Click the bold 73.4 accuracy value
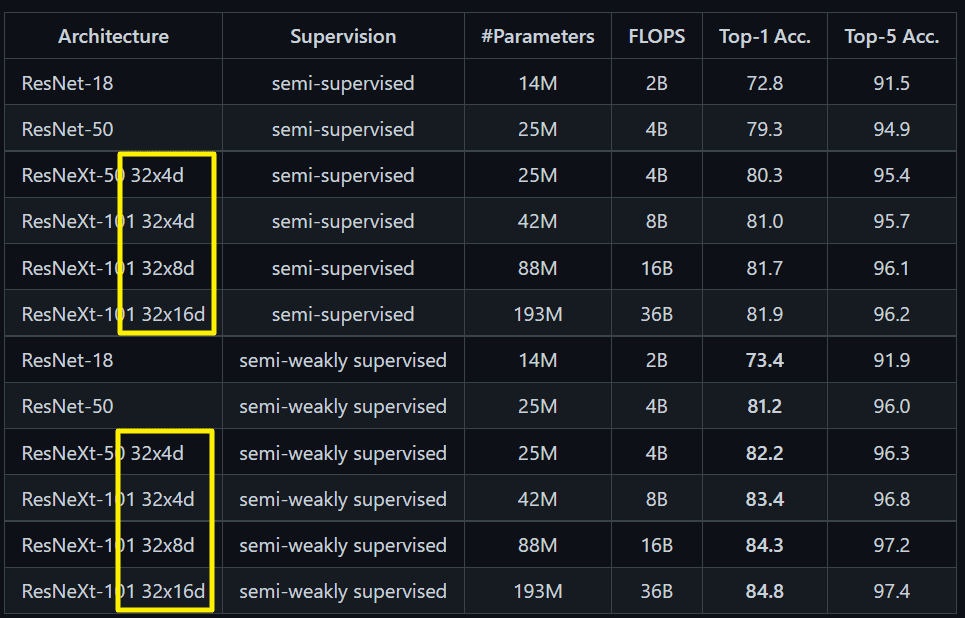Screen dimensions: 965x618 pyautogui.click(x=764, y=360)
